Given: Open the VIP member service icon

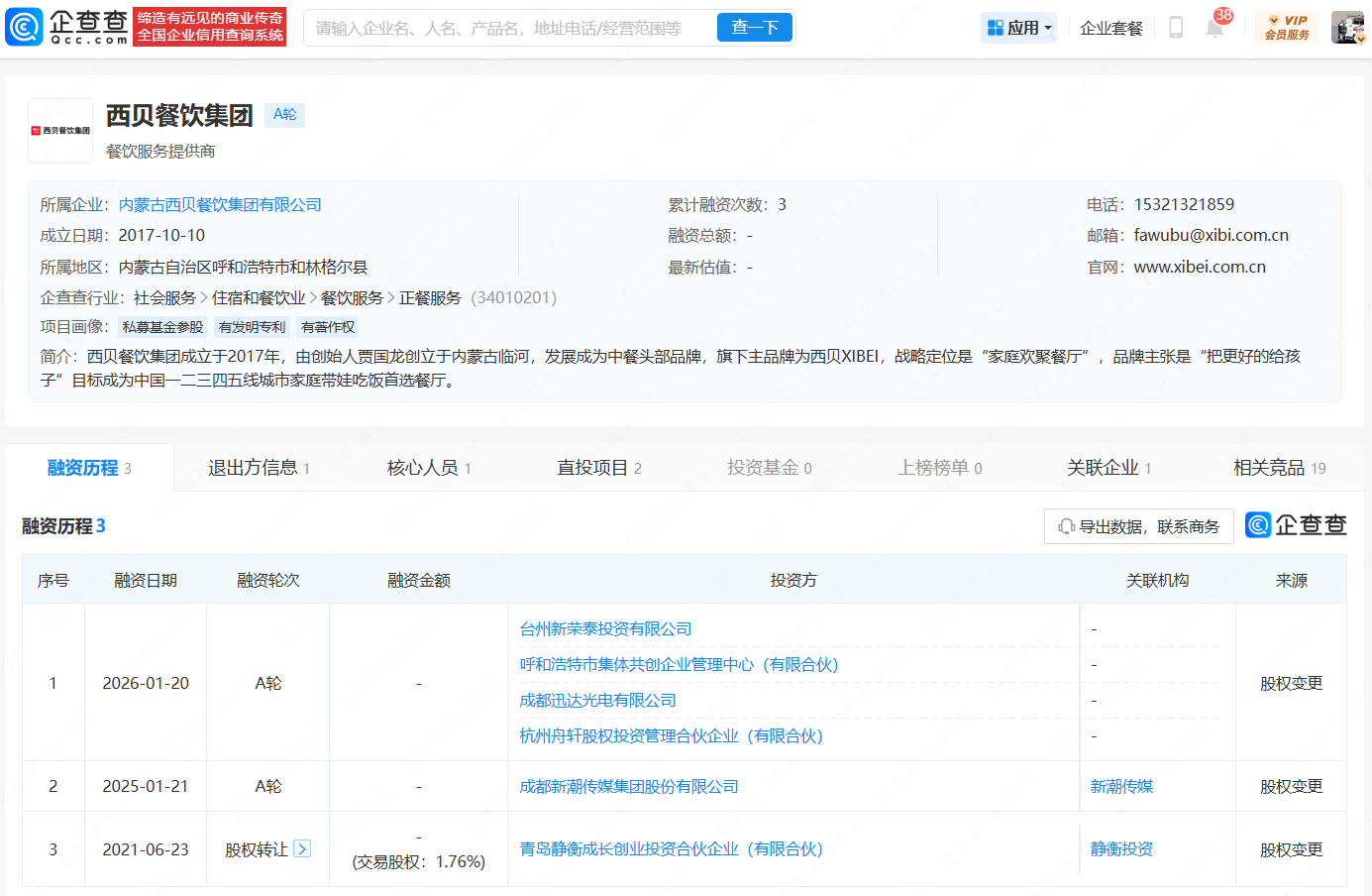Looking at the screenshot, I should pos(1287,28).
